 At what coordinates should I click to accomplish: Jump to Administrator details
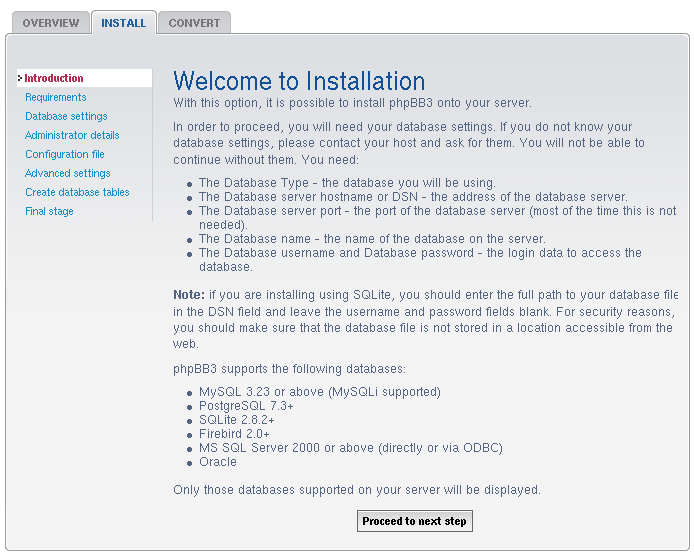(72, 135)
